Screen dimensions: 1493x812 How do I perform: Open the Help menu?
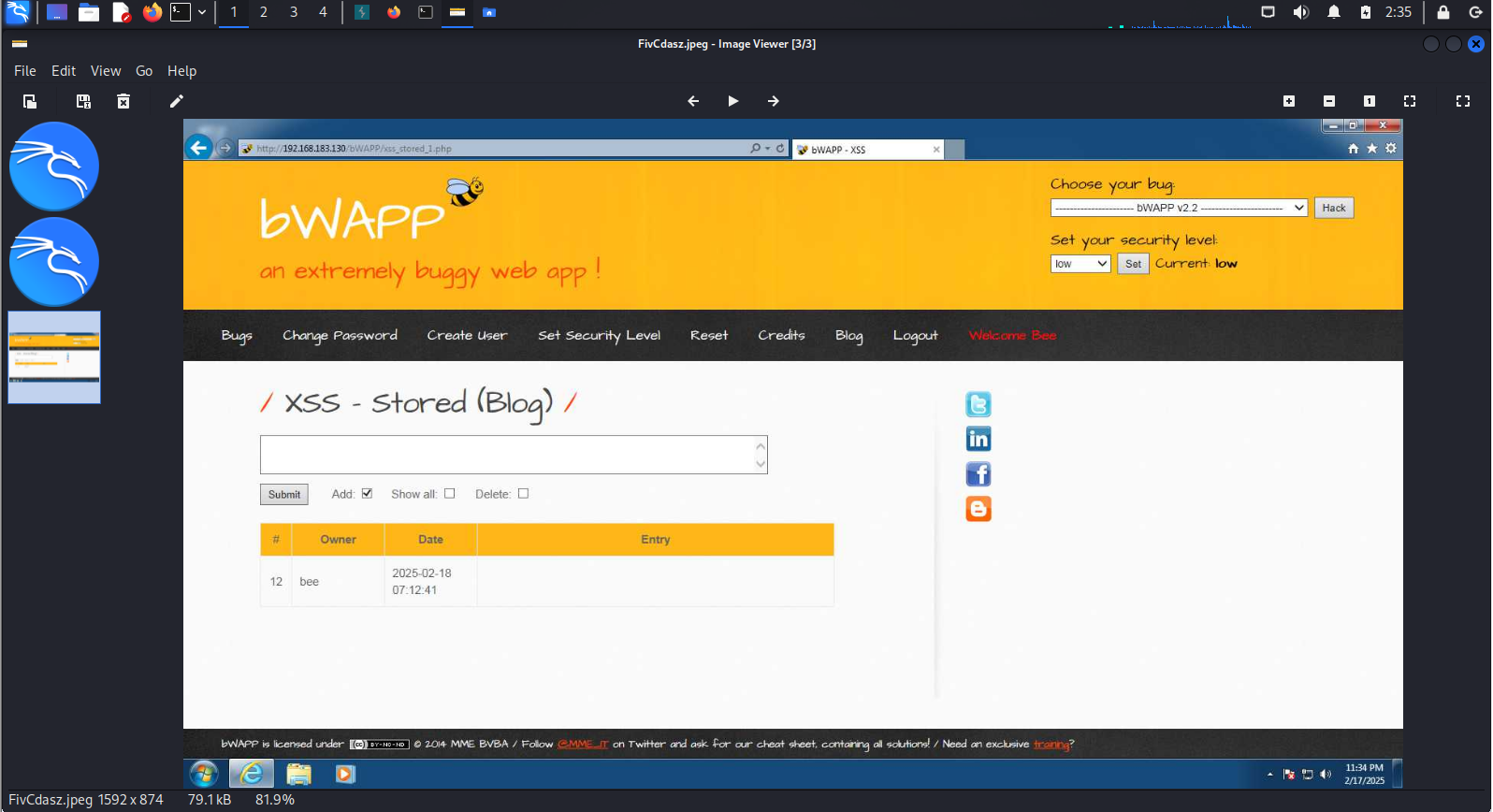[181, 71]
